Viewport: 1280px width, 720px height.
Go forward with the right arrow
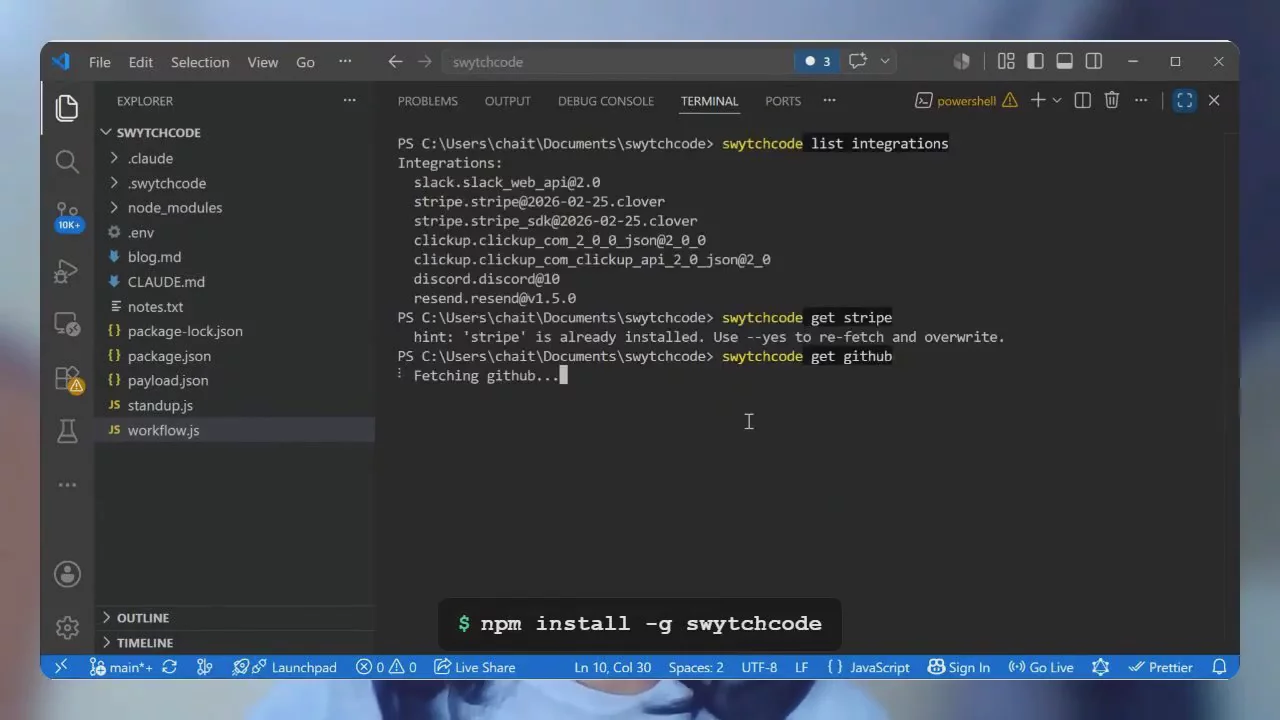425,62
